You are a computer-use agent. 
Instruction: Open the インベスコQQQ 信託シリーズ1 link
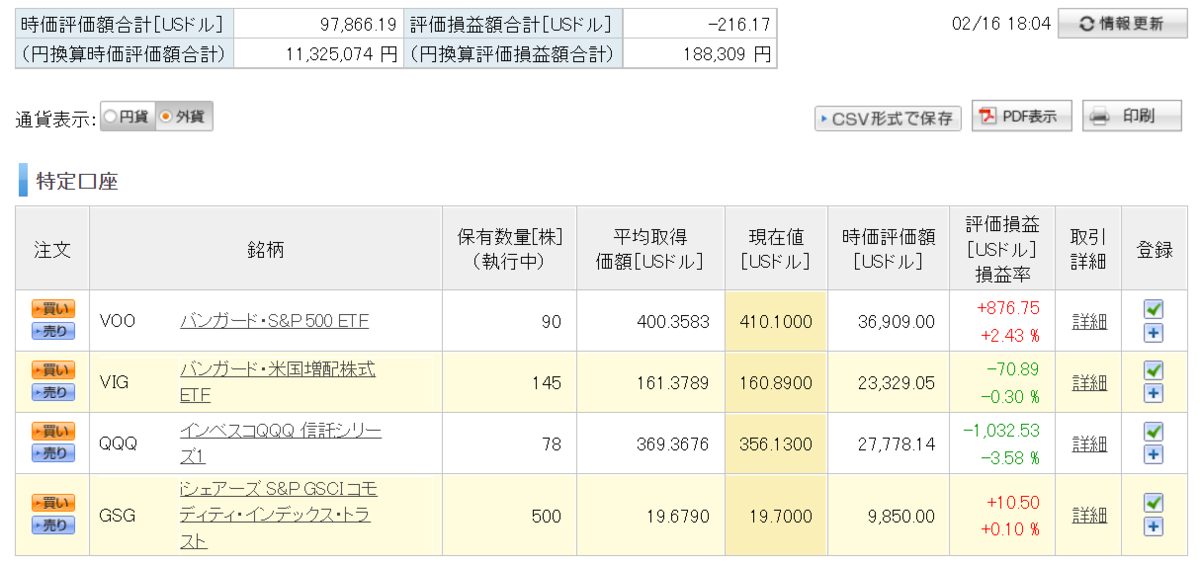pyautogui.click(x=281, y=443)
